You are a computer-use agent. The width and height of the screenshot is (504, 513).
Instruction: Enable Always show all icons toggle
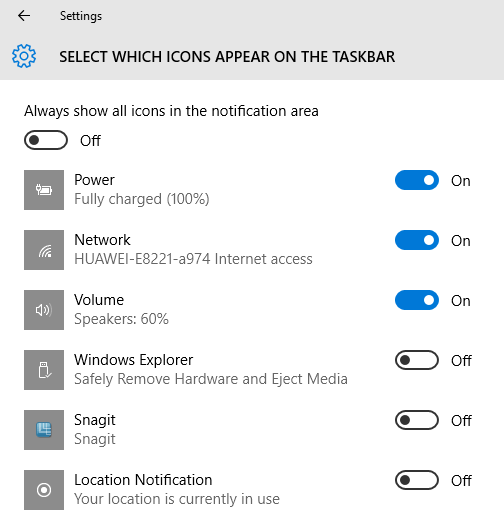(46, 140)
